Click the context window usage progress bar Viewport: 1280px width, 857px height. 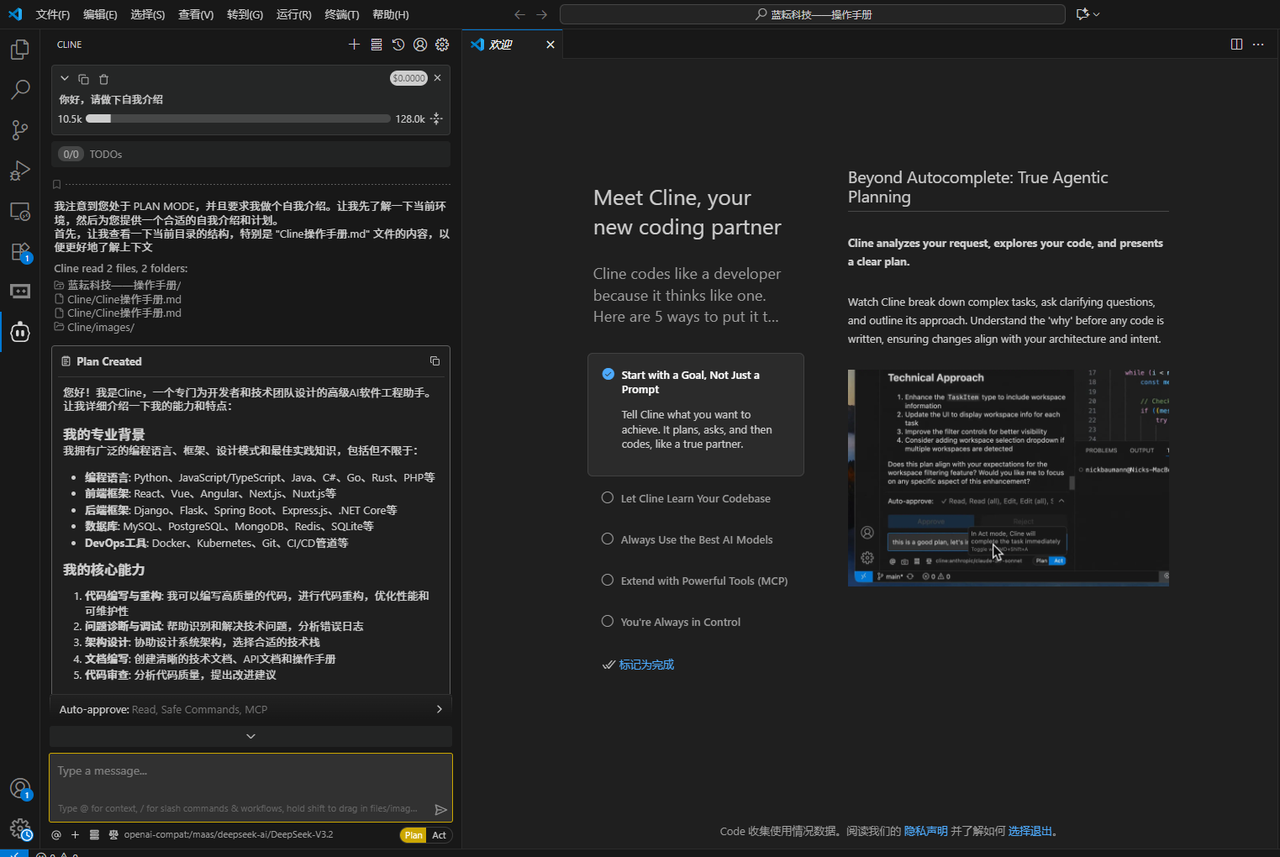(x=238, y=119)
